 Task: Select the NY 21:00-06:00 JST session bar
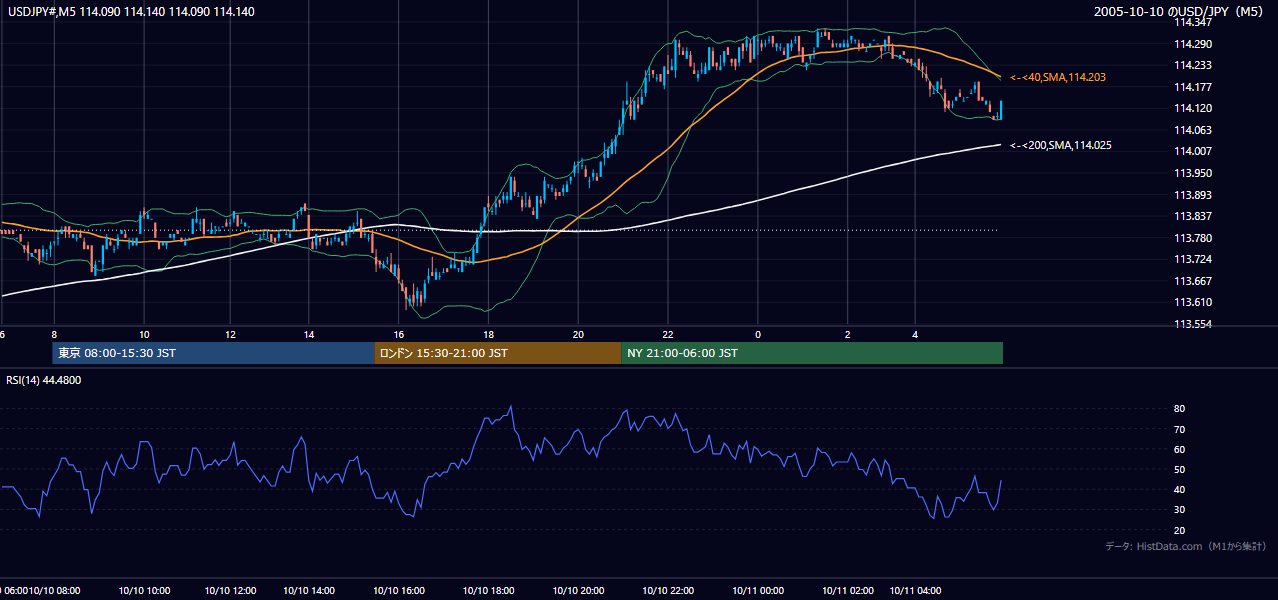click(x=812, y=353)
